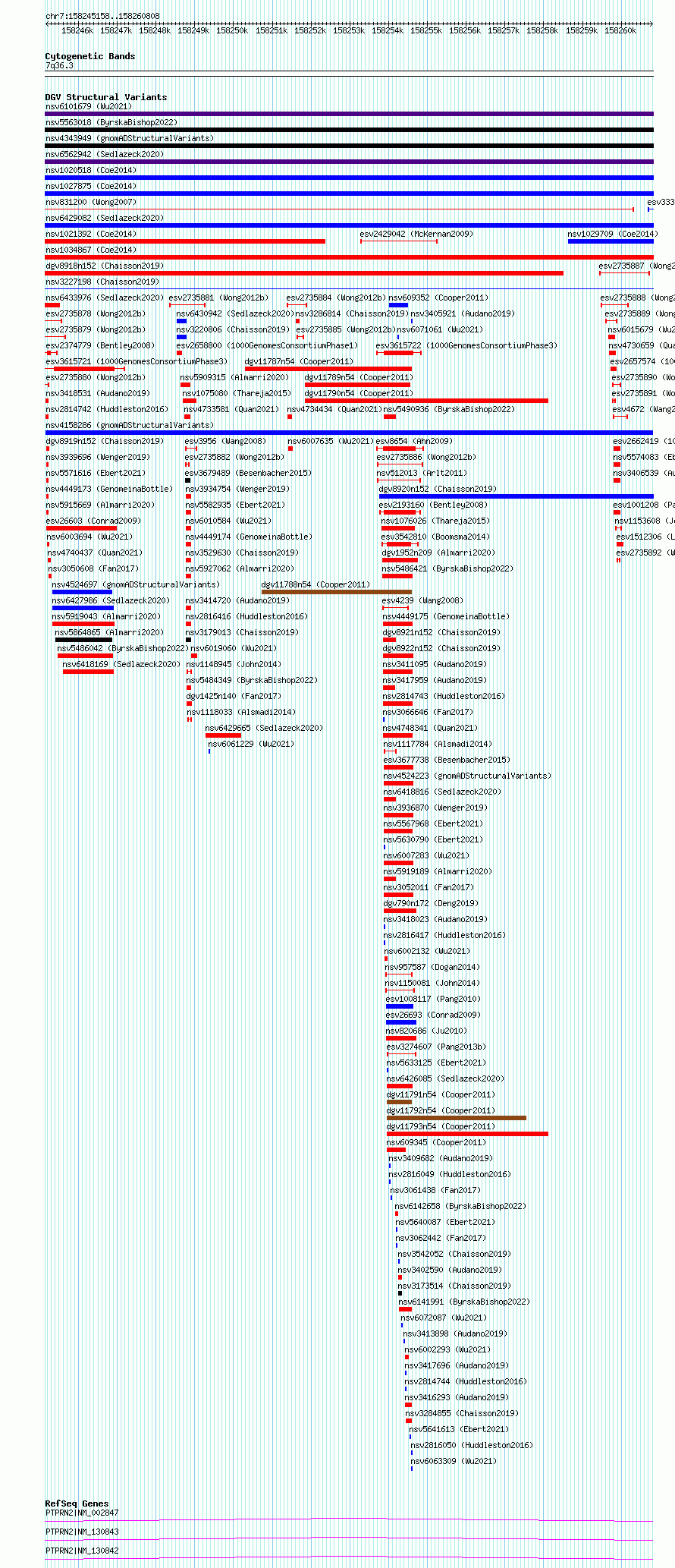The image size is (675, 1568).
Task: Open esv3615722 (1000GenomesConsortiumPhase3) variant
Action: [x=466, y=345]
